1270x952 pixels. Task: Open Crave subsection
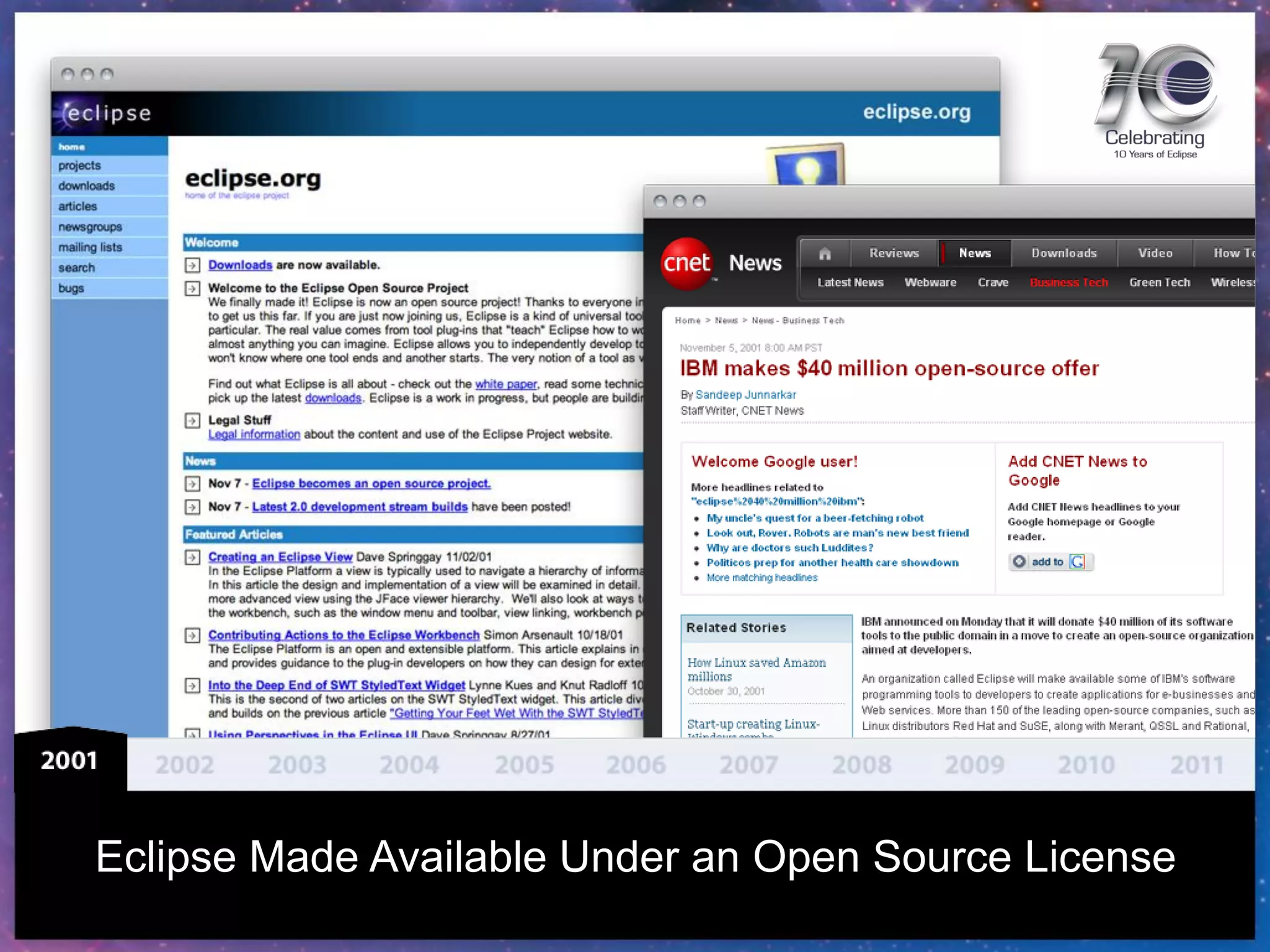(993, 283)
